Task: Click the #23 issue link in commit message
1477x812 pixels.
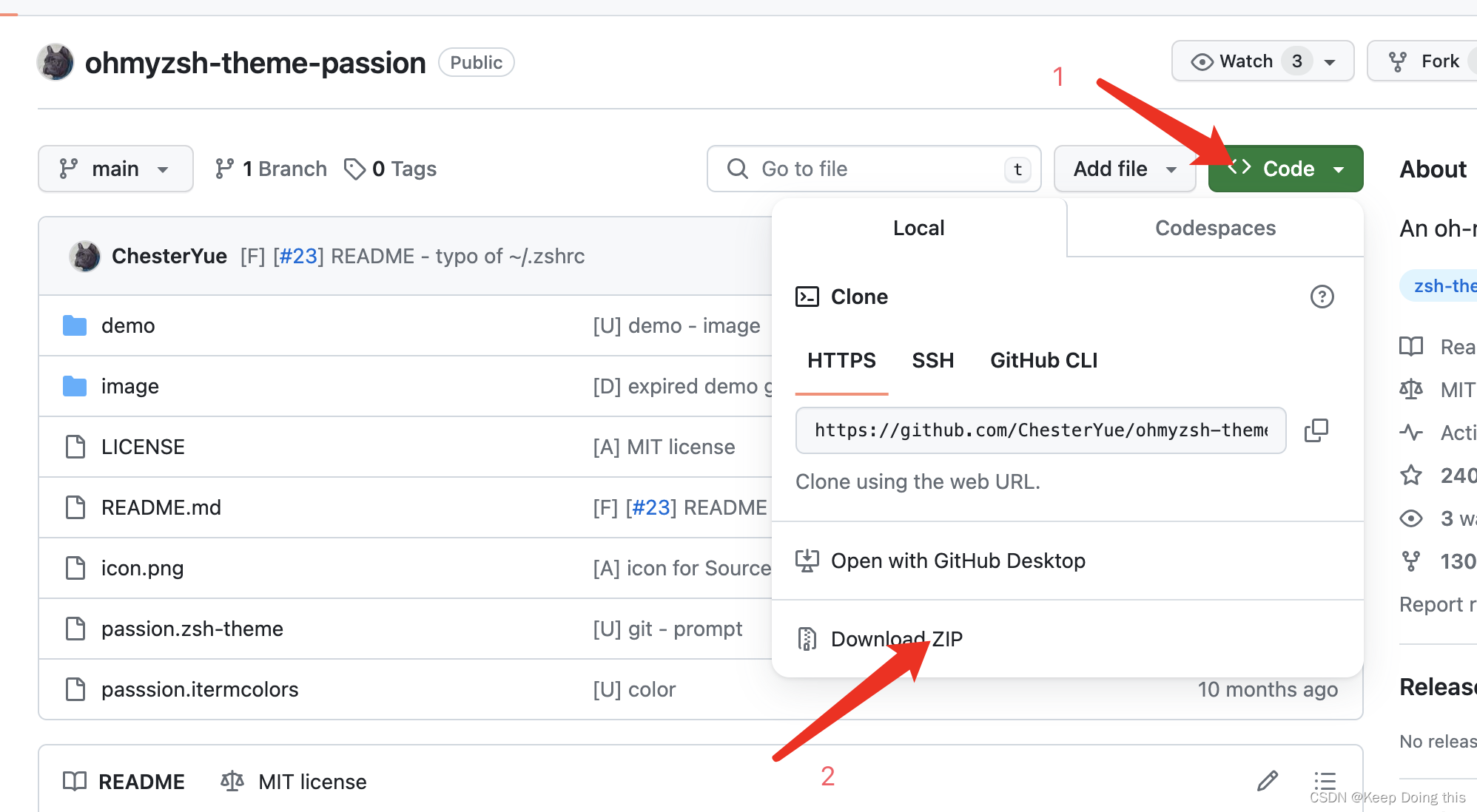Action: [x=298, y=257]
